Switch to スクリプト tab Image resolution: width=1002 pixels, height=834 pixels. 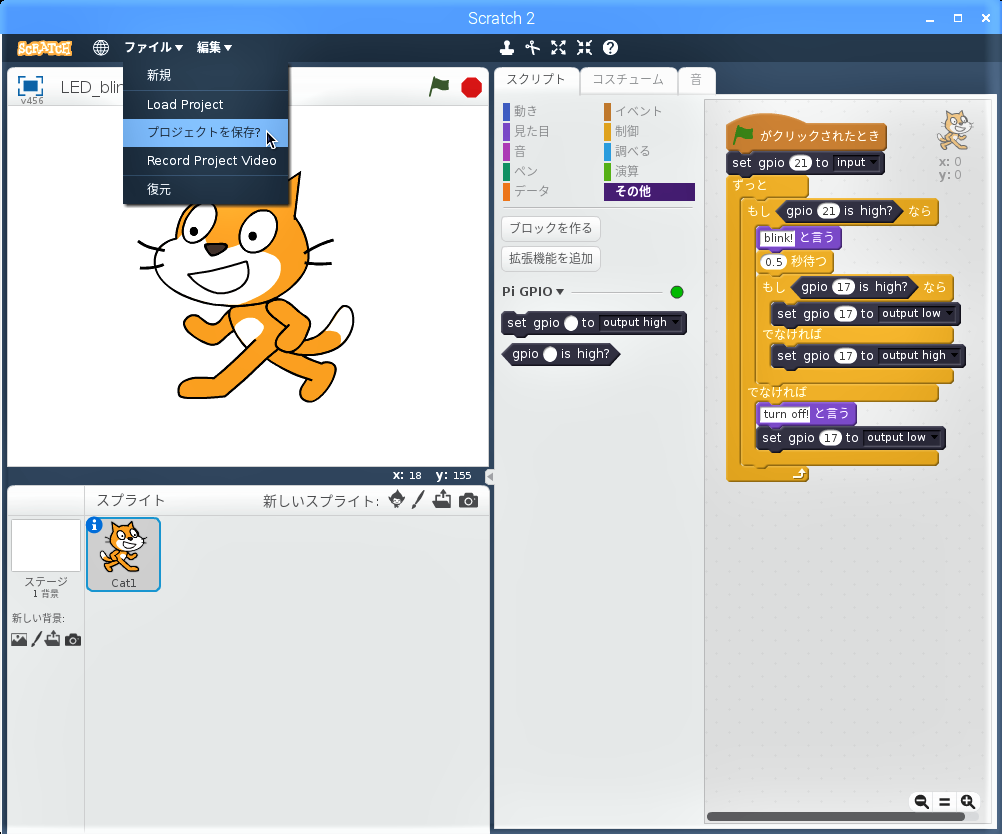[536, 80]
